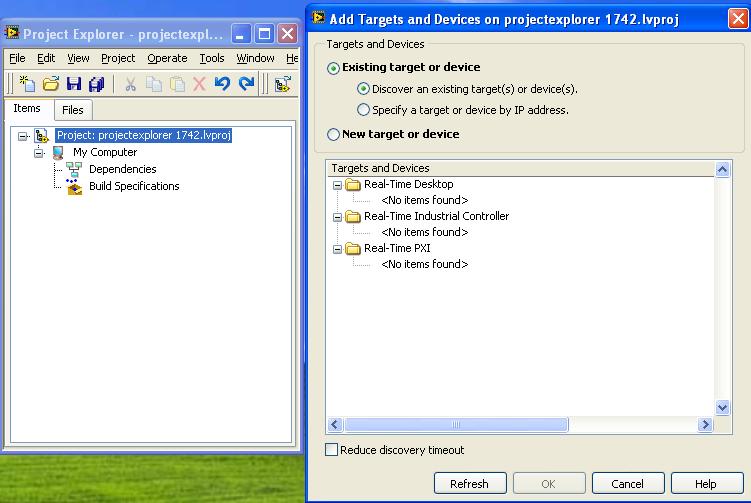This screenshot has width=751, height=503.
Task: Minimize the Project Explorer window
Action: point(240,34)
